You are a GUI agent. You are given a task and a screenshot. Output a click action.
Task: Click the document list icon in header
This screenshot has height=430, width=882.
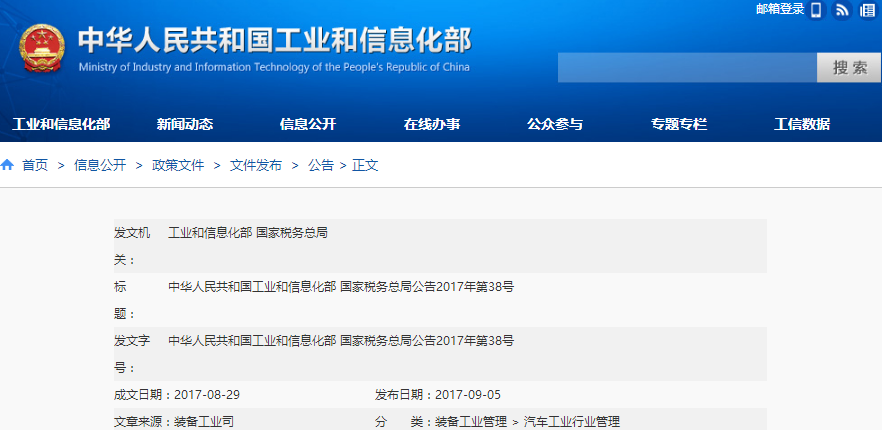869,10
